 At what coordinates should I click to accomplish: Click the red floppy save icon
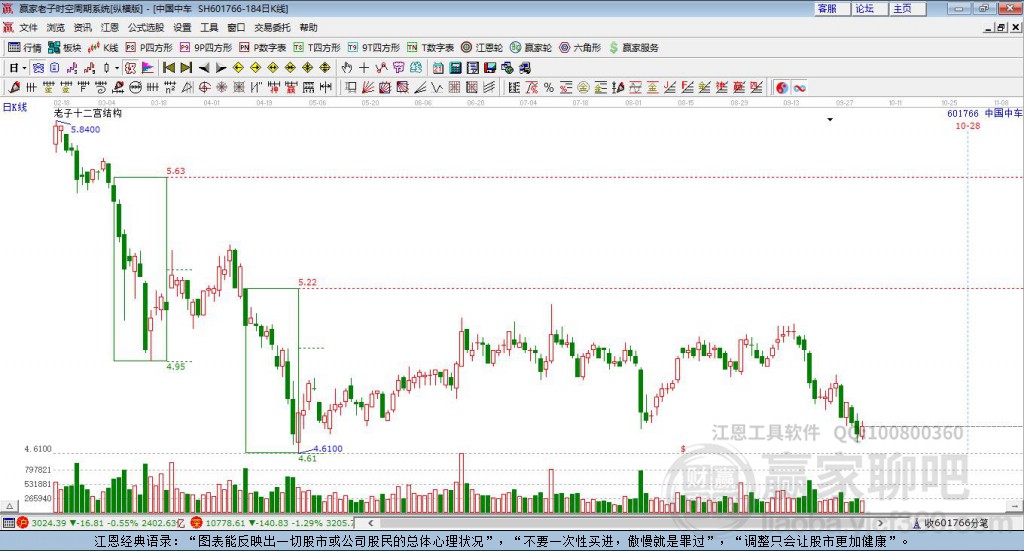click(x=490, y=68)
